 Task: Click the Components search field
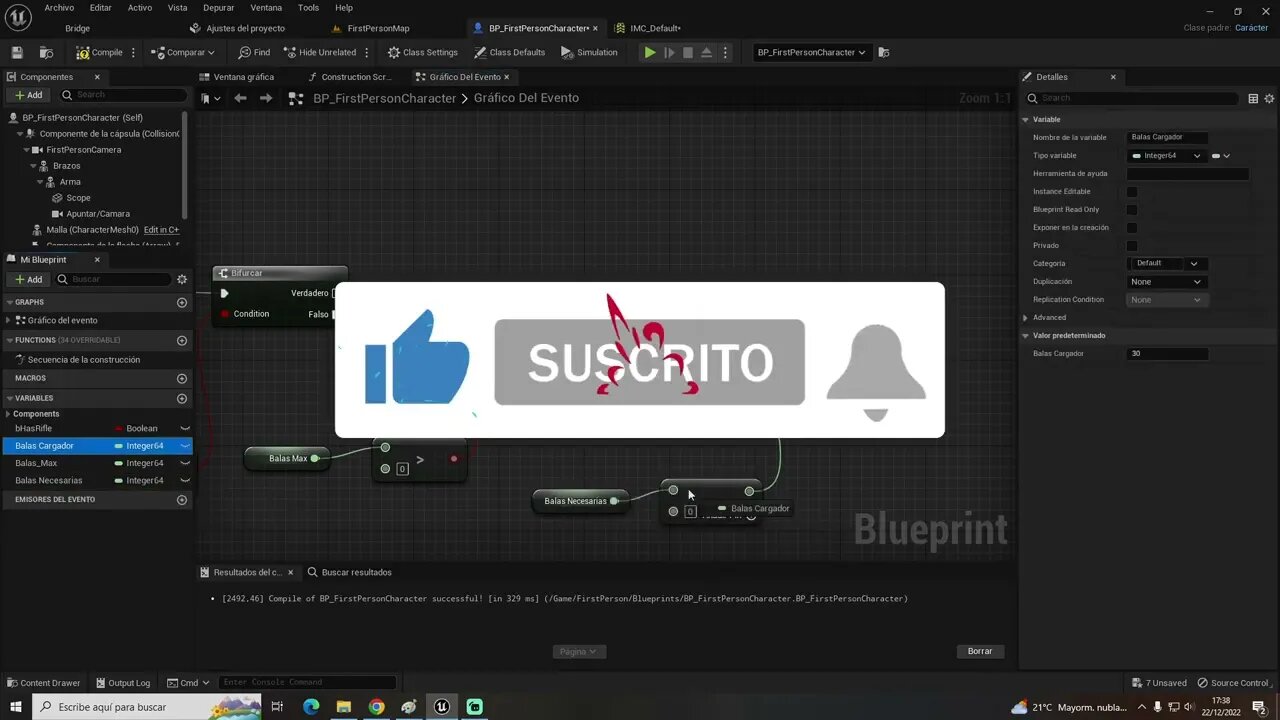(x=122, y=95)
